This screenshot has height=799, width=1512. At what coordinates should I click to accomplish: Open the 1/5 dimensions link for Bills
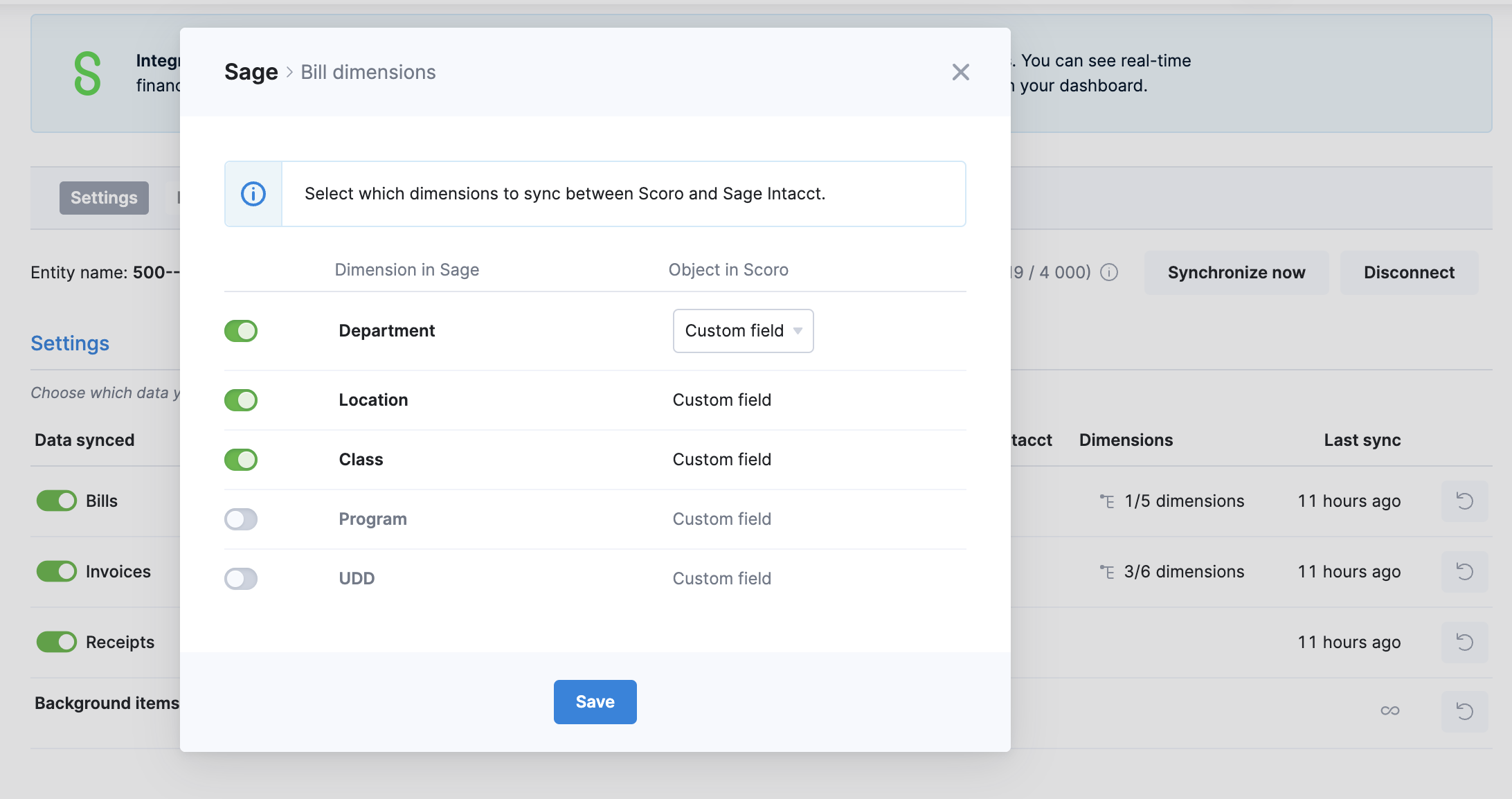1184,501
